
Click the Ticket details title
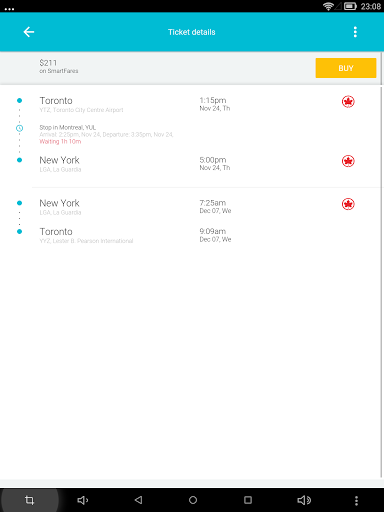pyautogui.click(x=192, y=32)
